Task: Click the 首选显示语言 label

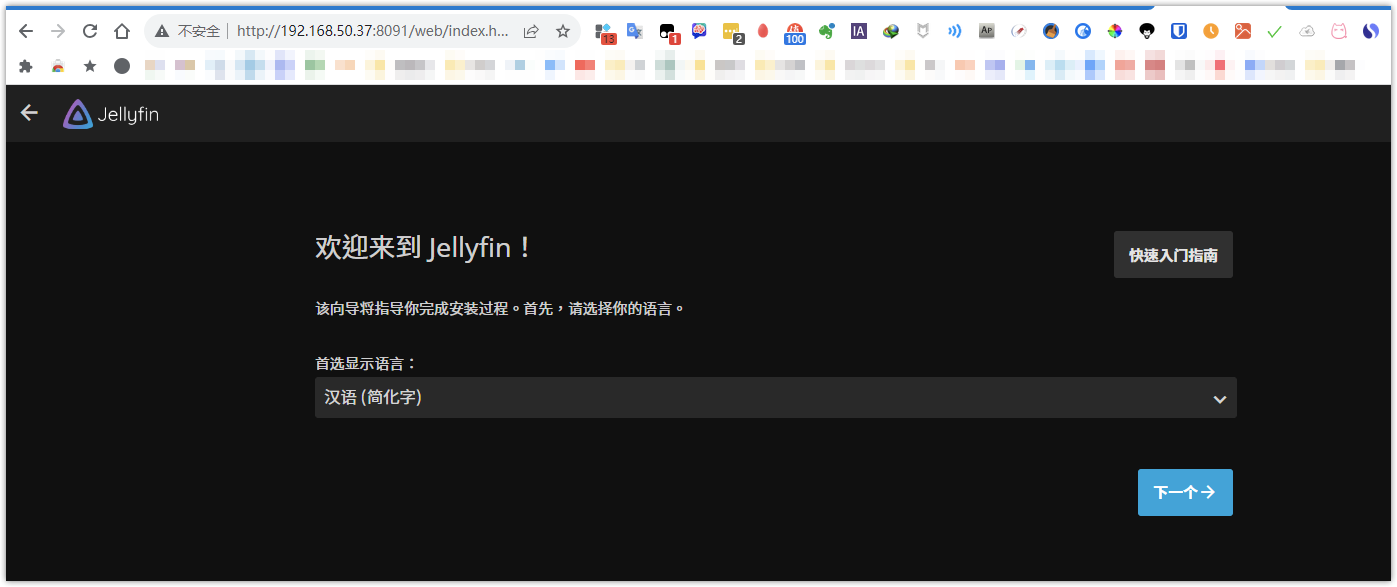Action: tap(366, 363)
